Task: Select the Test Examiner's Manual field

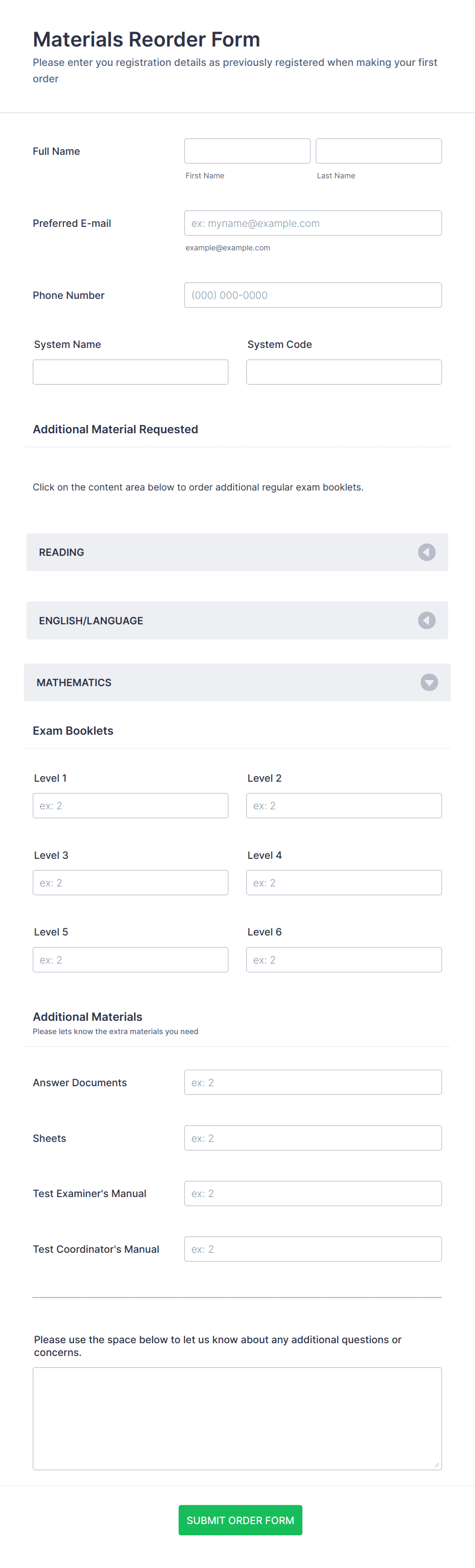Action: click(x=313, y=1193)
